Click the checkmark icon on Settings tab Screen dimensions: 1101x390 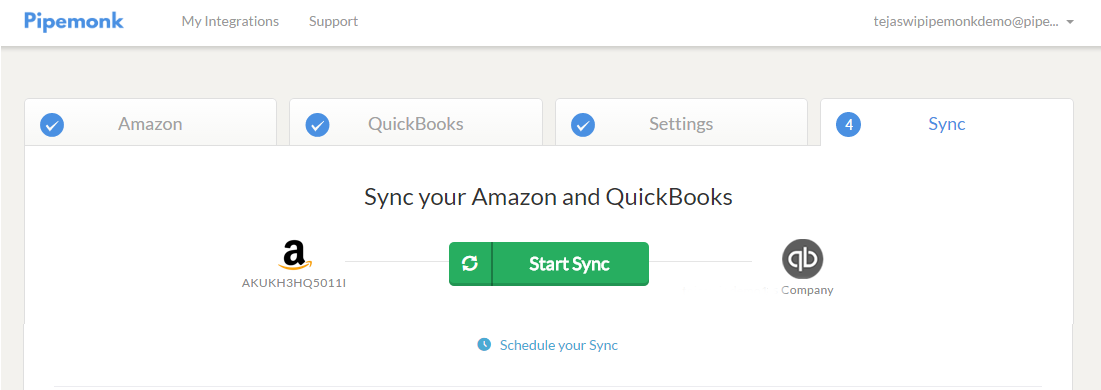(583, 125)
